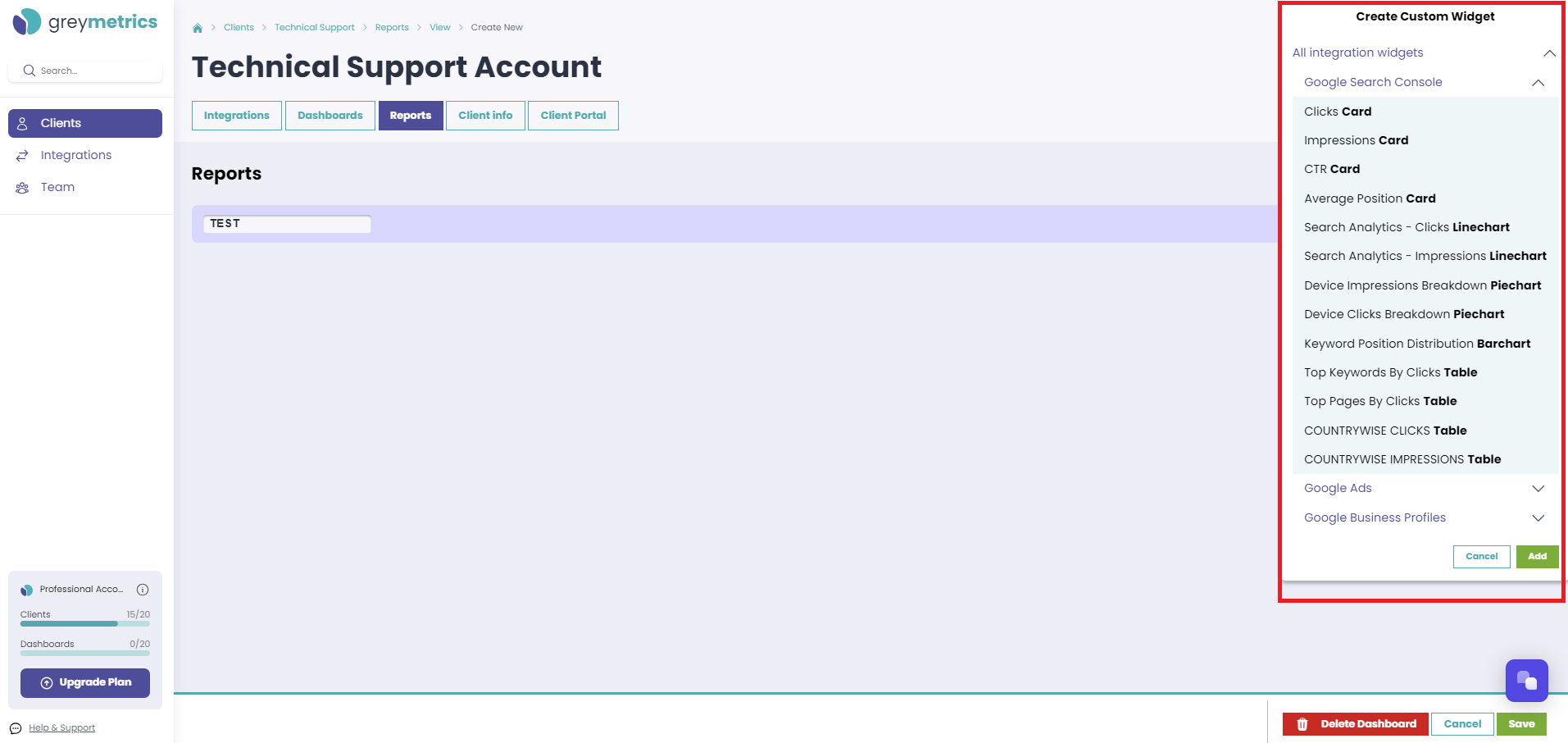Click the Help & Support chat icon

pyautogui.click(x=16, y=728)
